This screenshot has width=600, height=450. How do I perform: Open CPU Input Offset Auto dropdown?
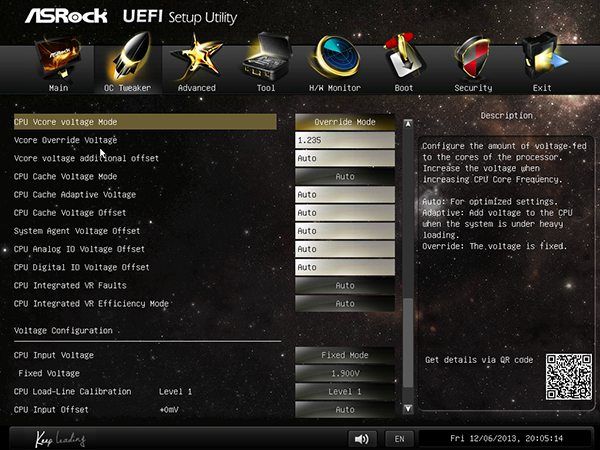tap(345, 410)
